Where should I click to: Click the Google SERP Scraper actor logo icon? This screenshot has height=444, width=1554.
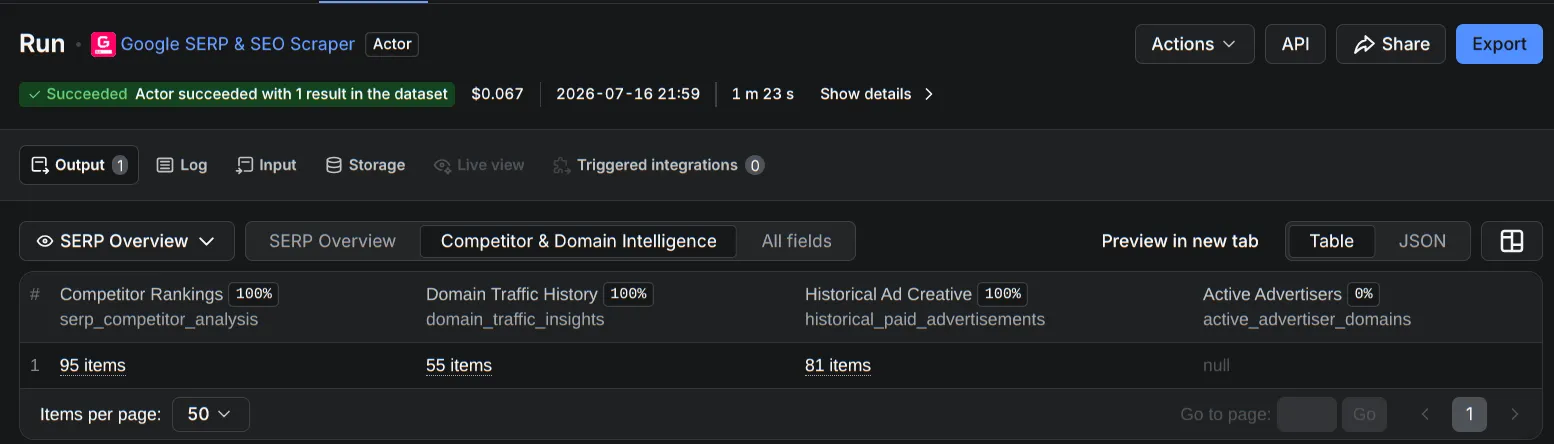(x=103, y=44)
